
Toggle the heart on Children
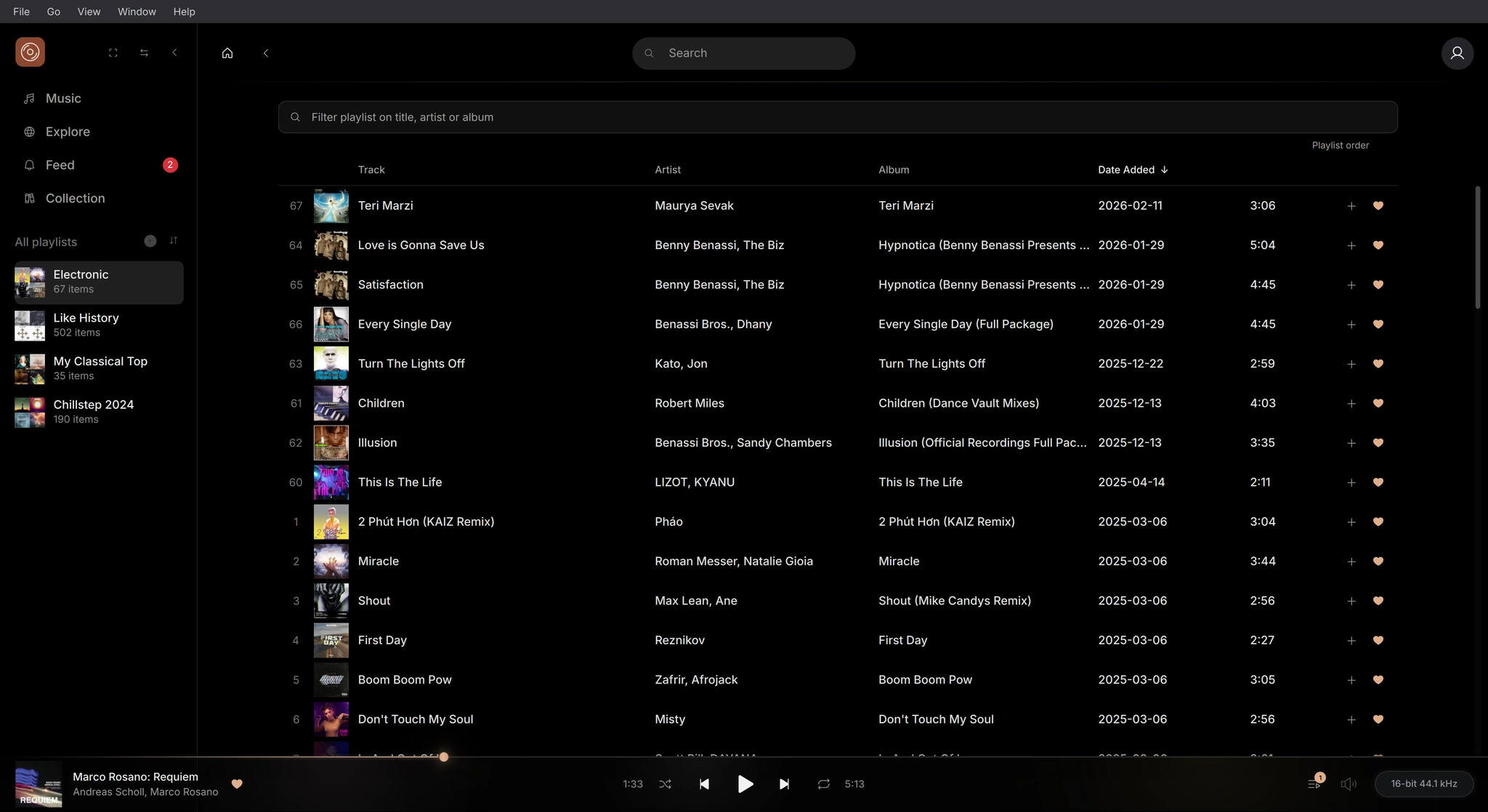1378,403
